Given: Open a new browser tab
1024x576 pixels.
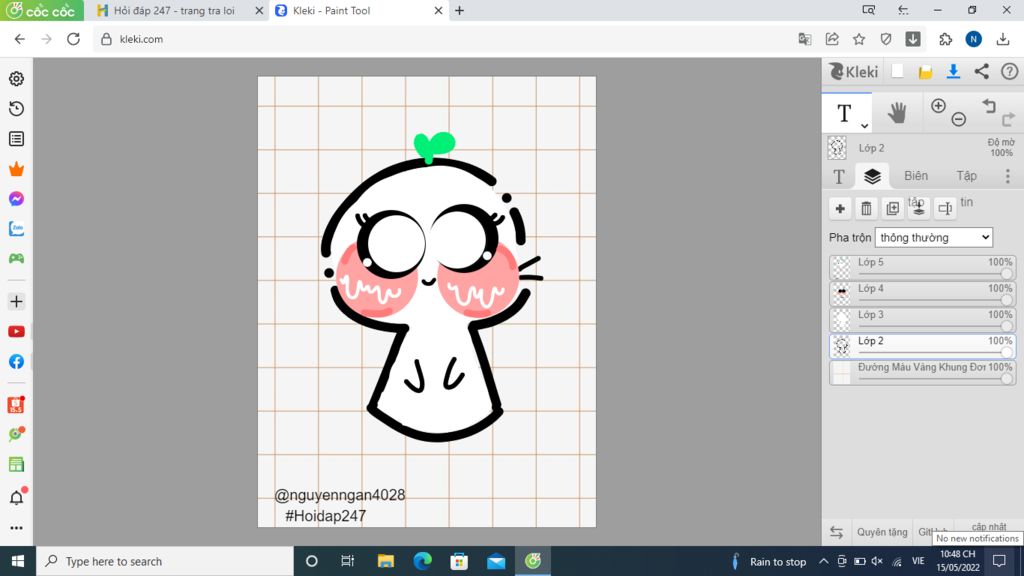Looking at the screenshot, I should (459, 10).
